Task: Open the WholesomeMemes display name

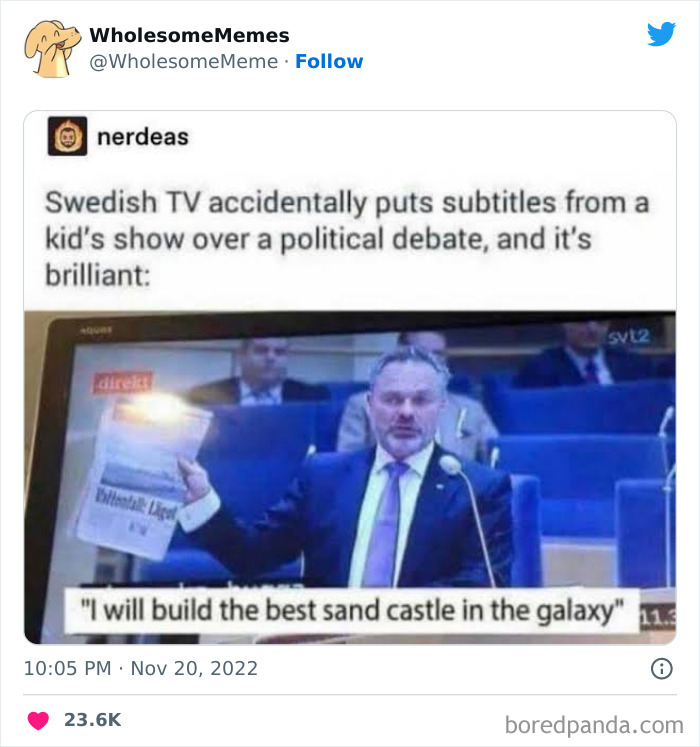Action: (x=189, y=35)
